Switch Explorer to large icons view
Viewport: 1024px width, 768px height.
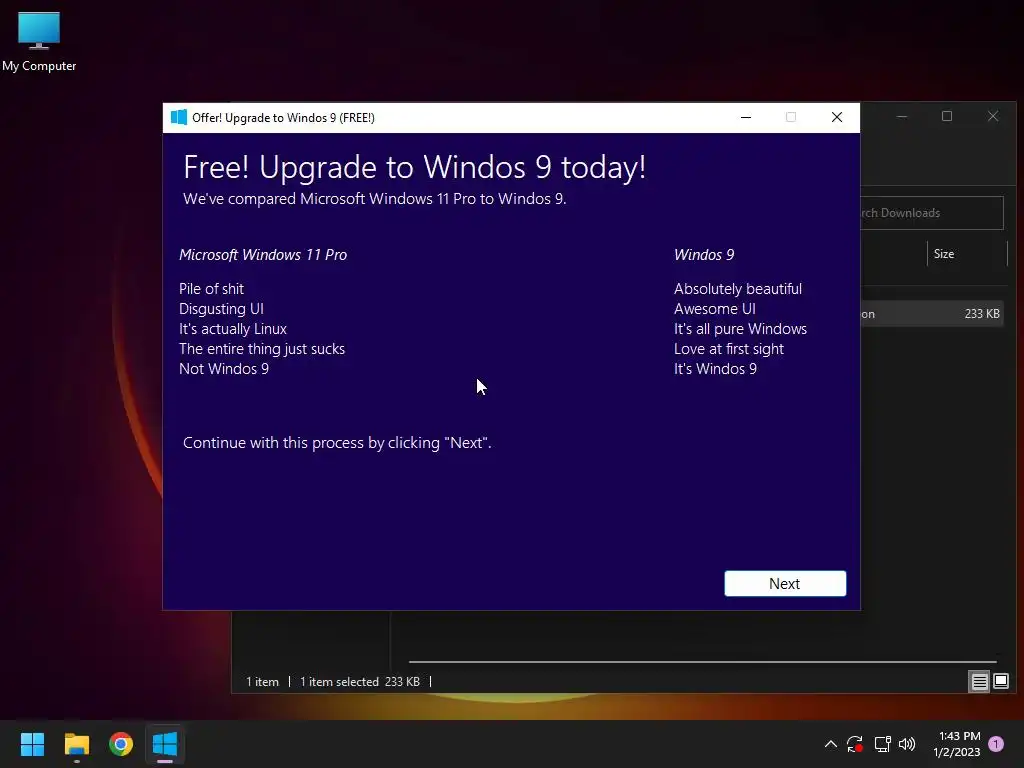1000,682
